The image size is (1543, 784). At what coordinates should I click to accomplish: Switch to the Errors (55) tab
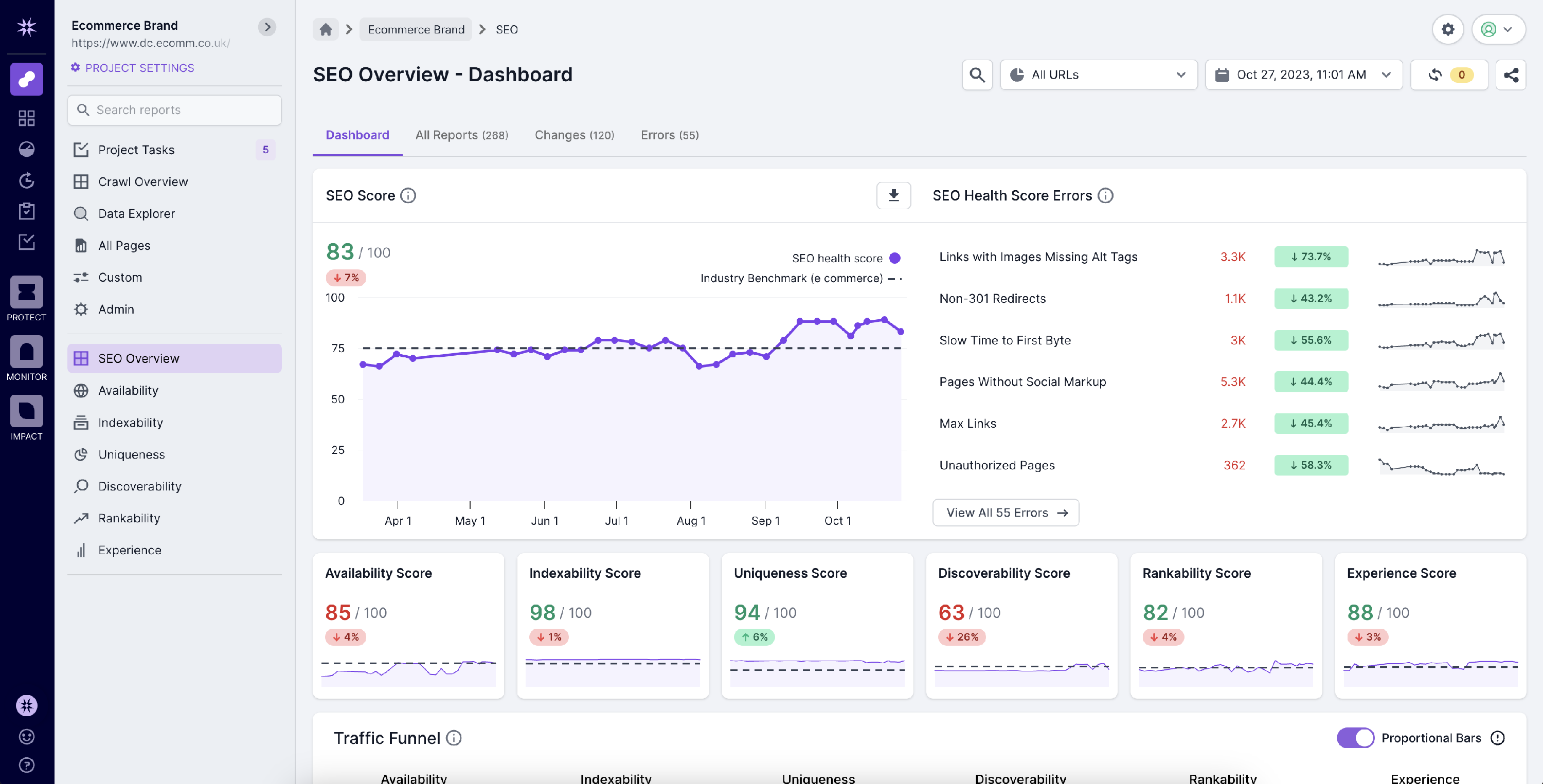670,135
